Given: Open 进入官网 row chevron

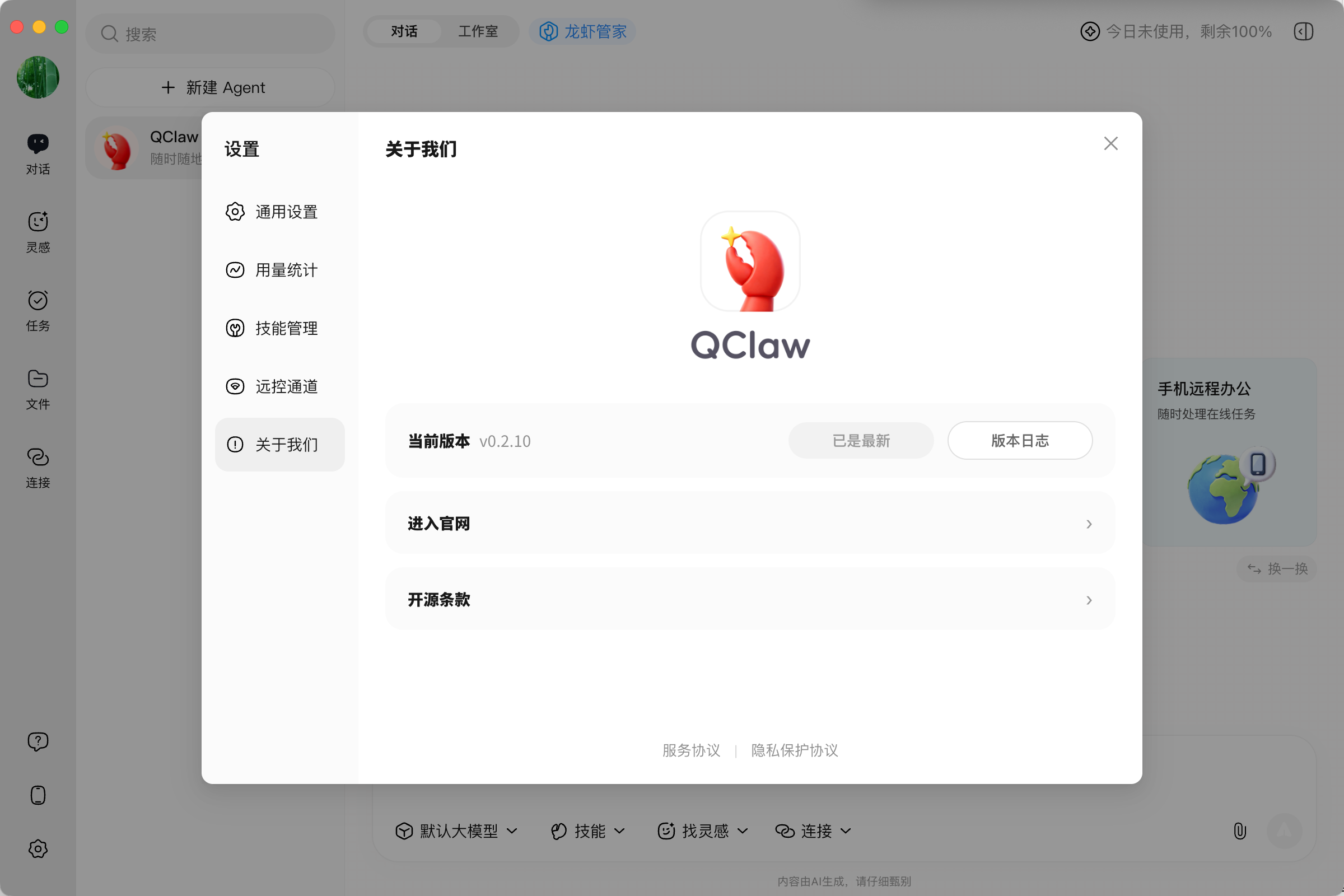Looking at the screenshot, I should tap(1089, 524).
